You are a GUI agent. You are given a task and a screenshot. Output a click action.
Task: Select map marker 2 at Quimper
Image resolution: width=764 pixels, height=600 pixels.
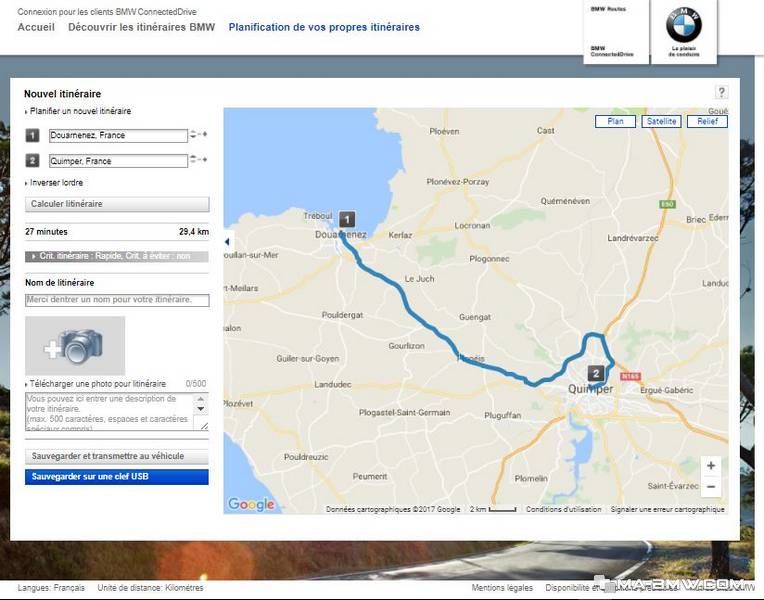coord(595,374)
